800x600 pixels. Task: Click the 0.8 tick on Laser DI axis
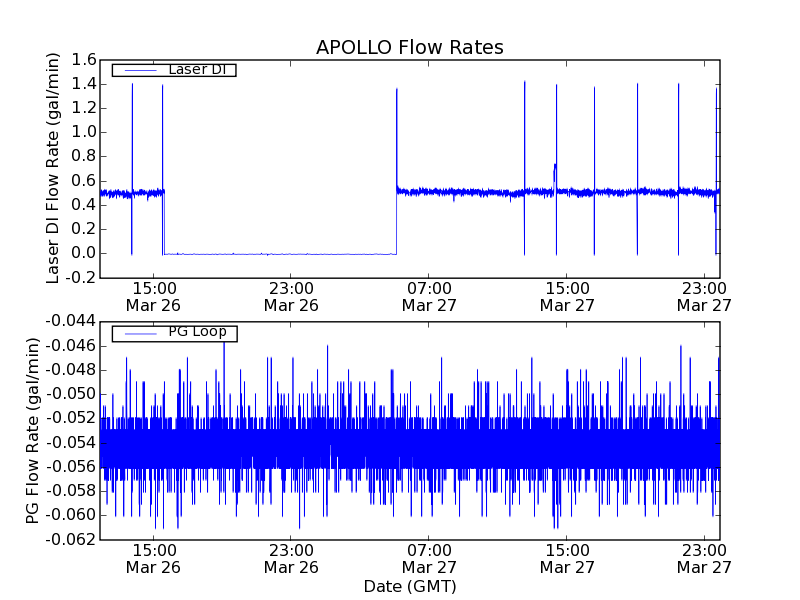click(84, 156)
